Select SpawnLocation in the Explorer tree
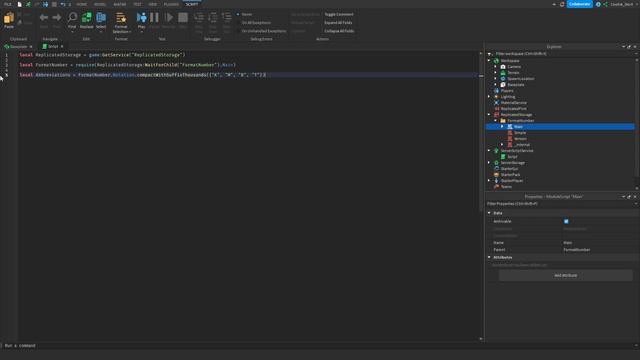This screenshot has height=360, width=640. [x=520, y=79]
